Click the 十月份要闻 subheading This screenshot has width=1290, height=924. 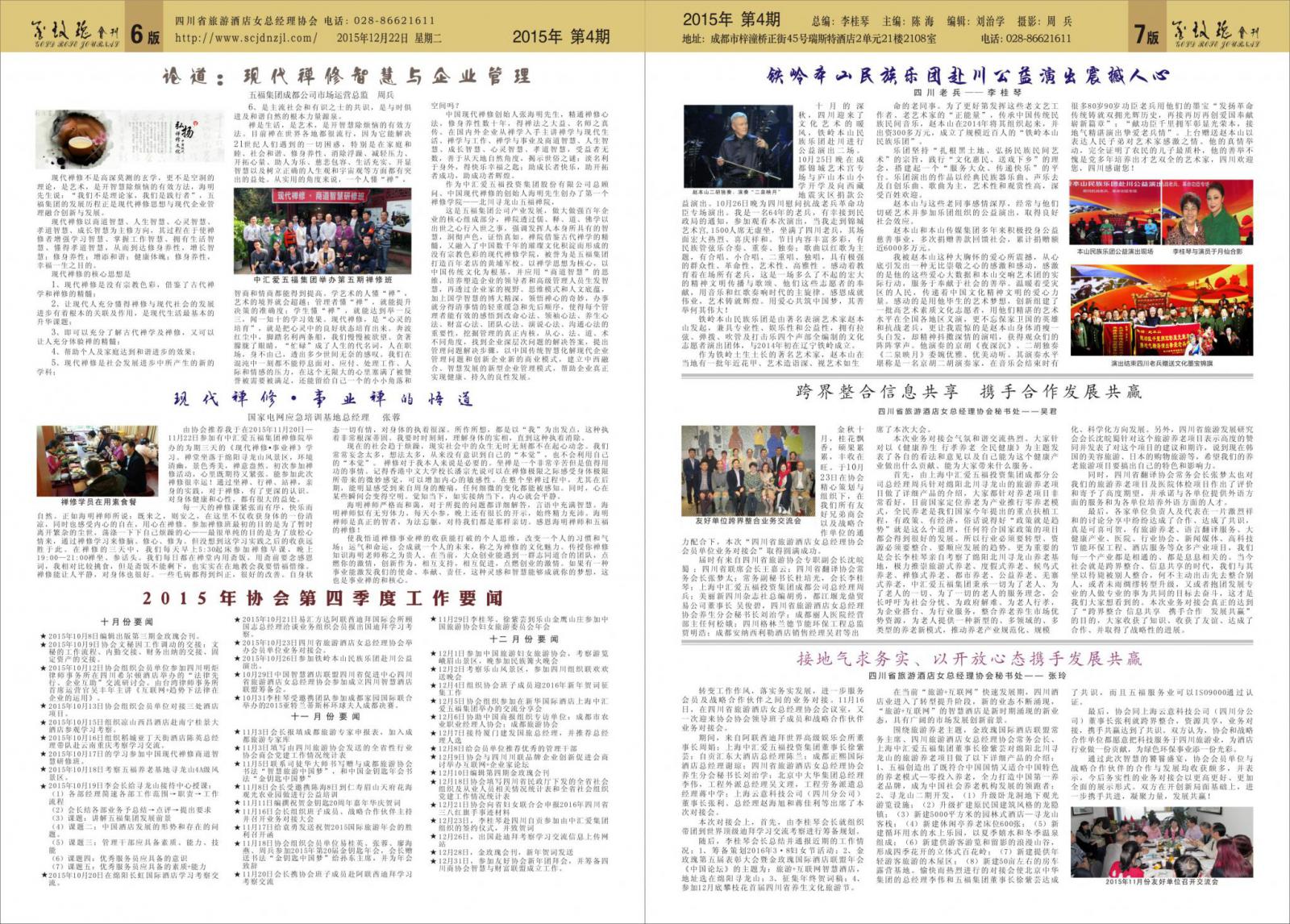click(x=127, y=622)
